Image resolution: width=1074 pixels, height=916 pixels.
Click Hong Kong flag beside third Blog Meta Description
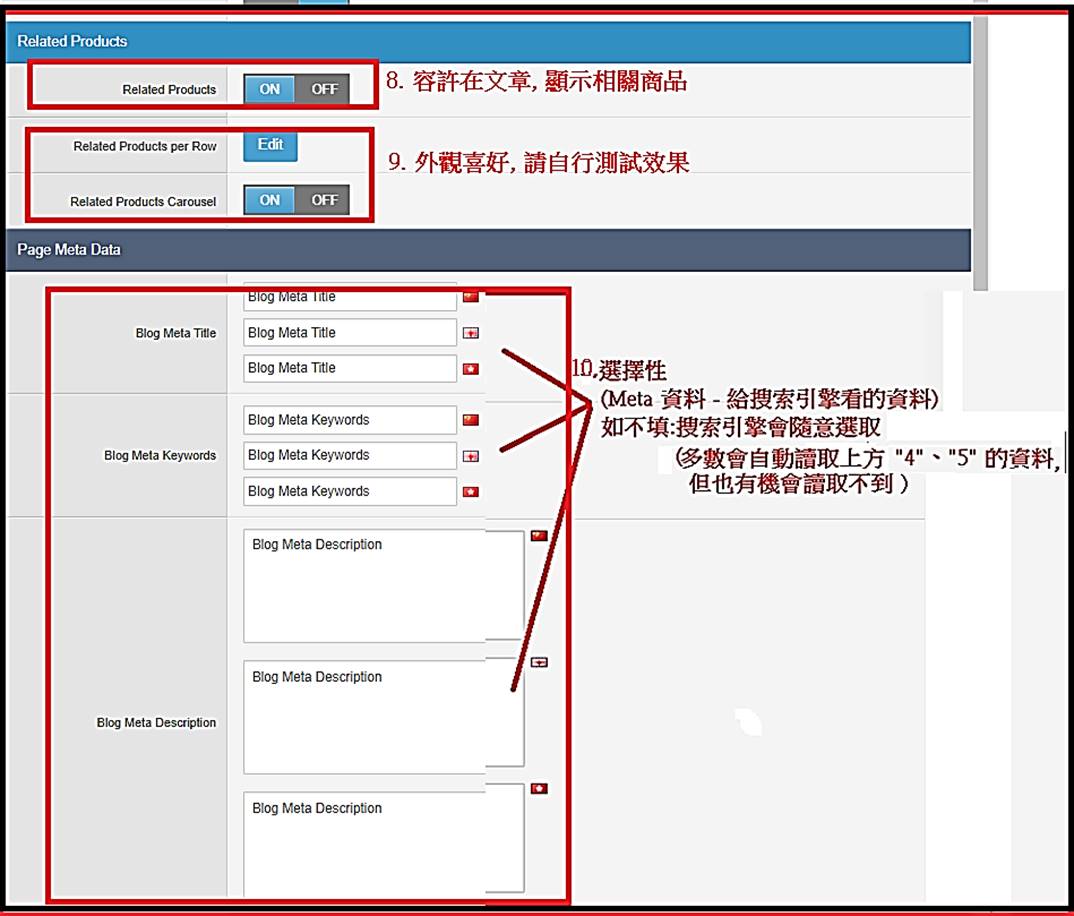(x=539, y=789)
